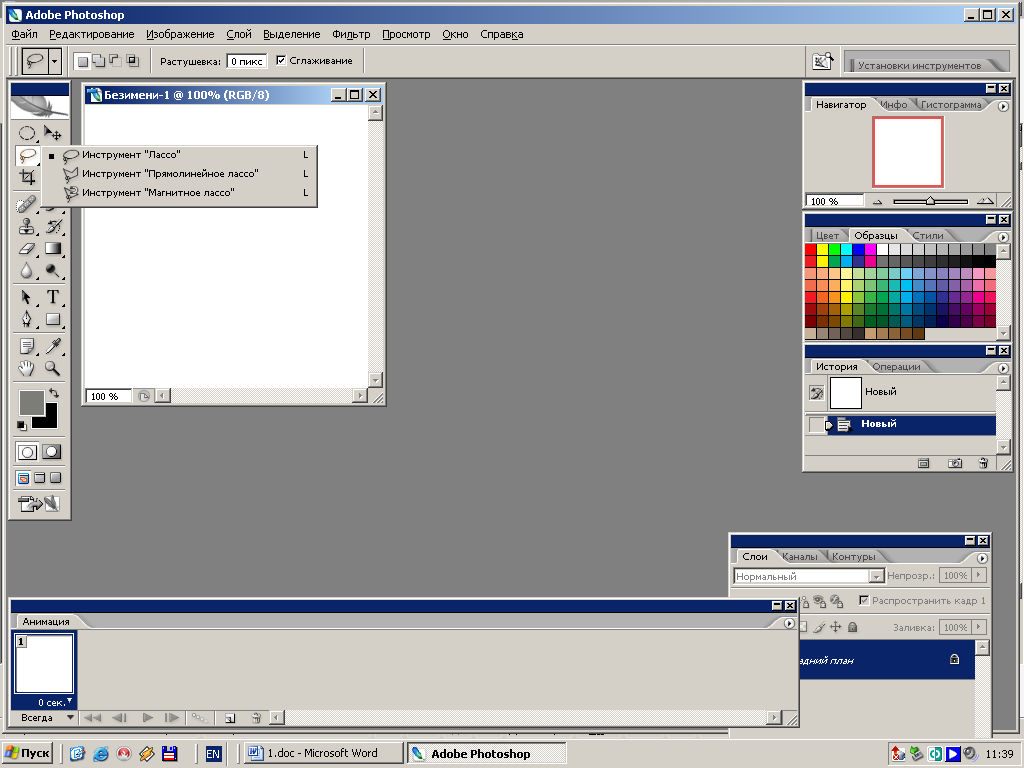Select the Eyedropper tool
Viewport: 1024px width, 768px height.
tap(53, 346)
